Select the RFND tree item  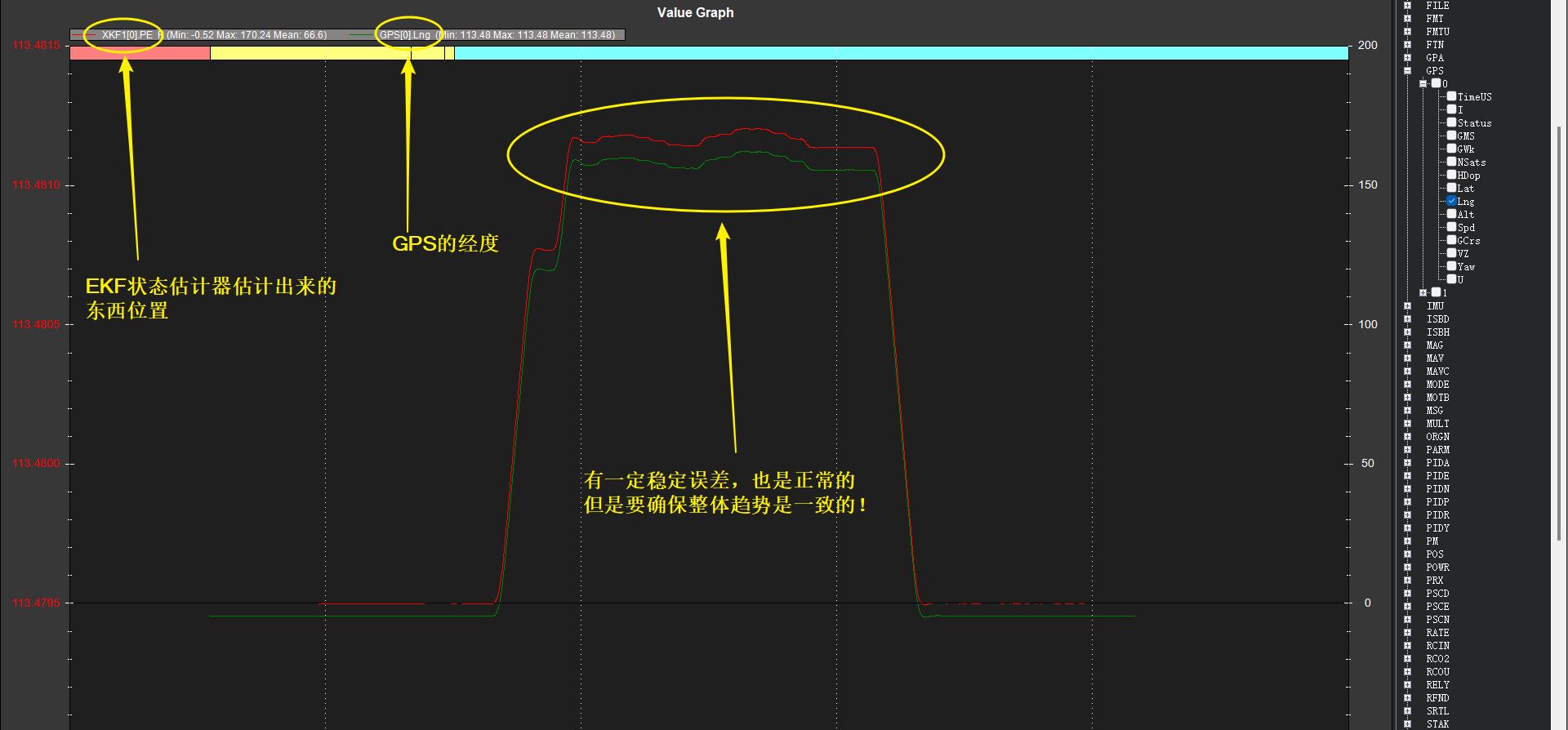point(1437,698)
